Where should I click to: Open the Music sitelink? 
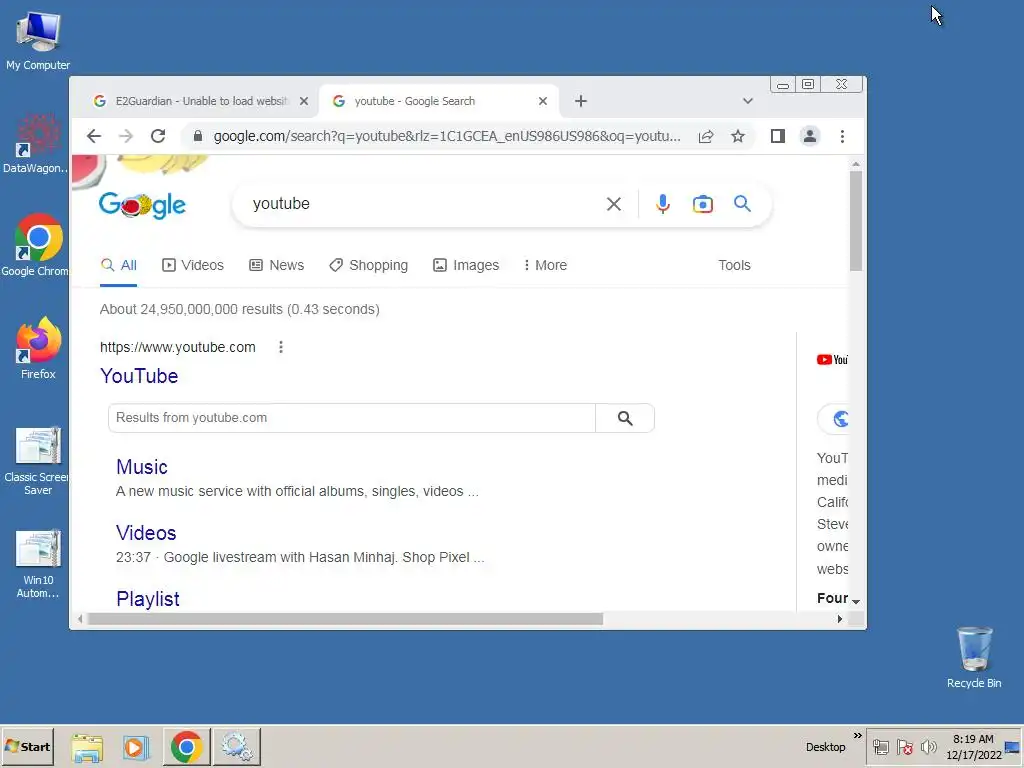142,467
